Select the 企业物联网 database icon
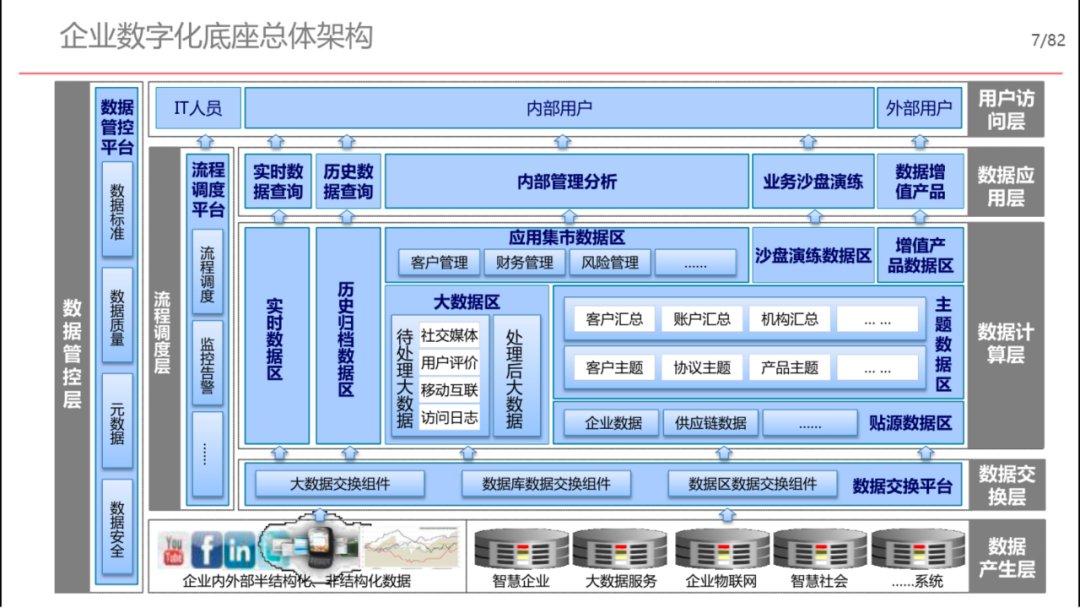The width and height of the screenshot is (1080, 608). click(x=721, y=549)
